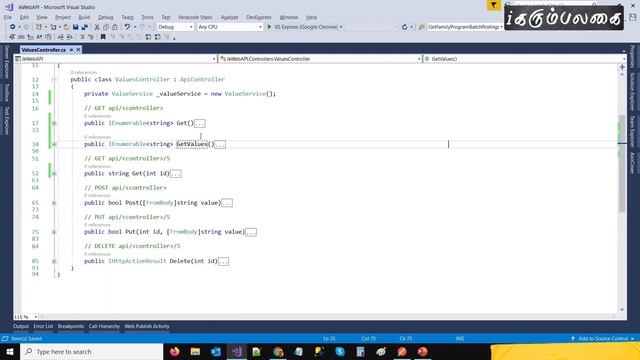Collapse the ValuesController class on line 12

coord(54,80)
